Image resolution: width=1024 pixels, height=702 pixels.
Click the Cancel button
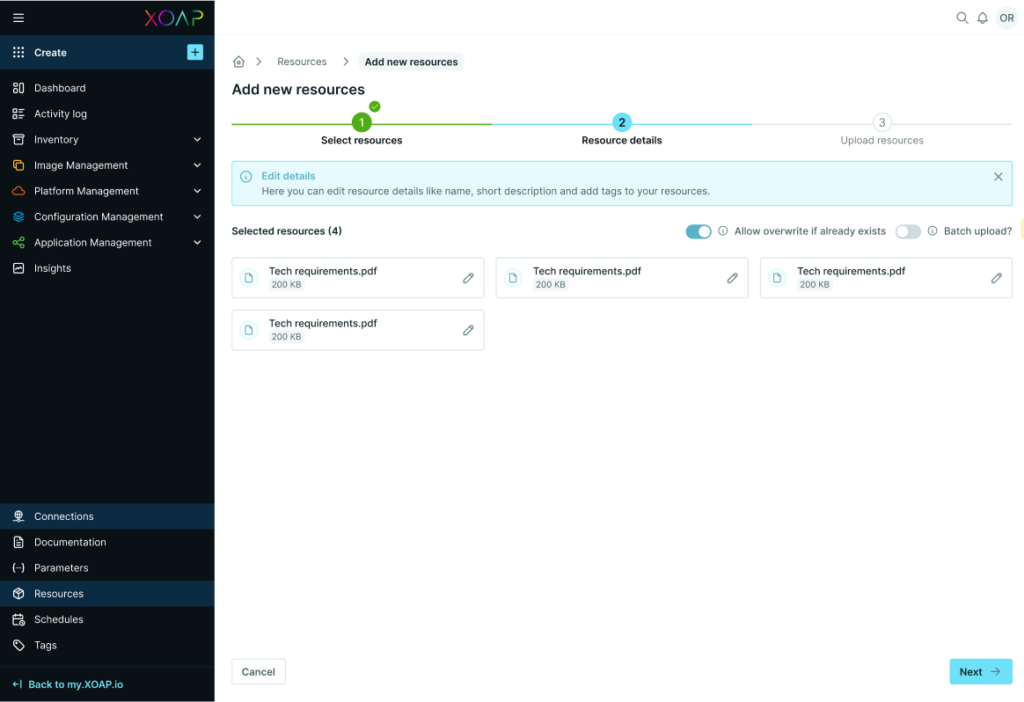pos(259,671)
